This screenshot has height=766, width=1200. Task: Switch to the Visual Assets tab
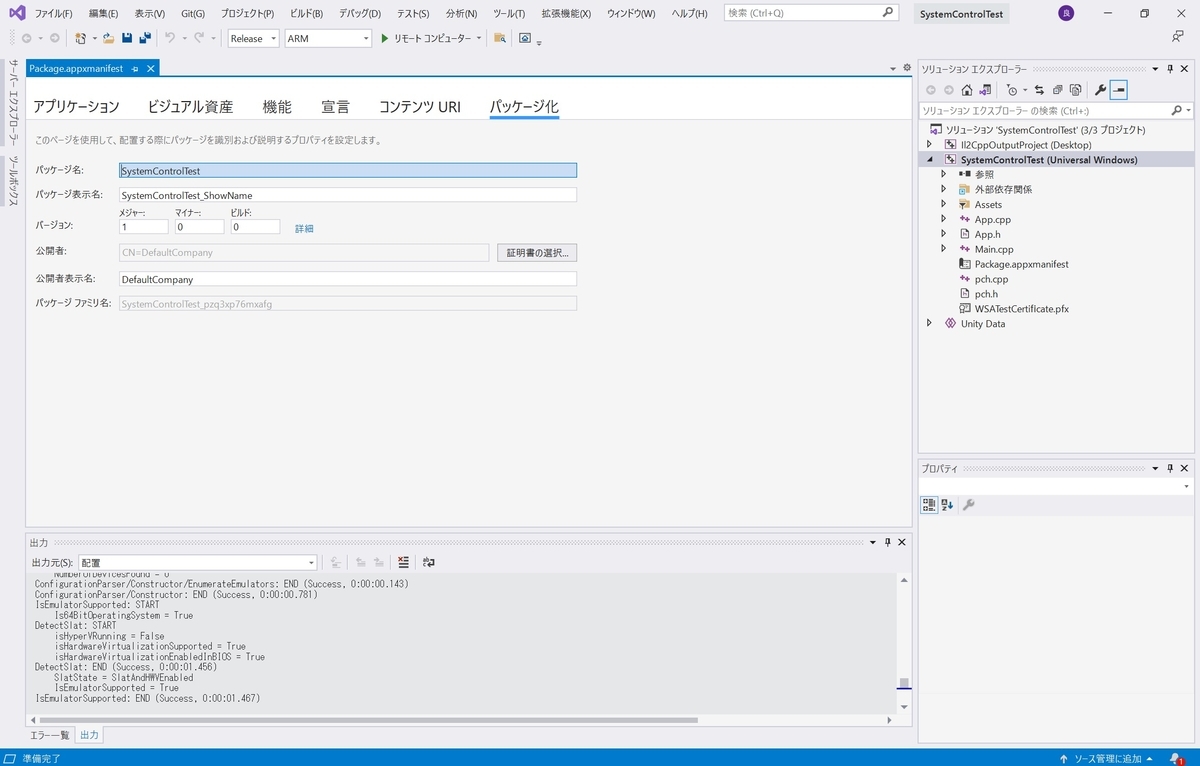(x=190, y=107)
